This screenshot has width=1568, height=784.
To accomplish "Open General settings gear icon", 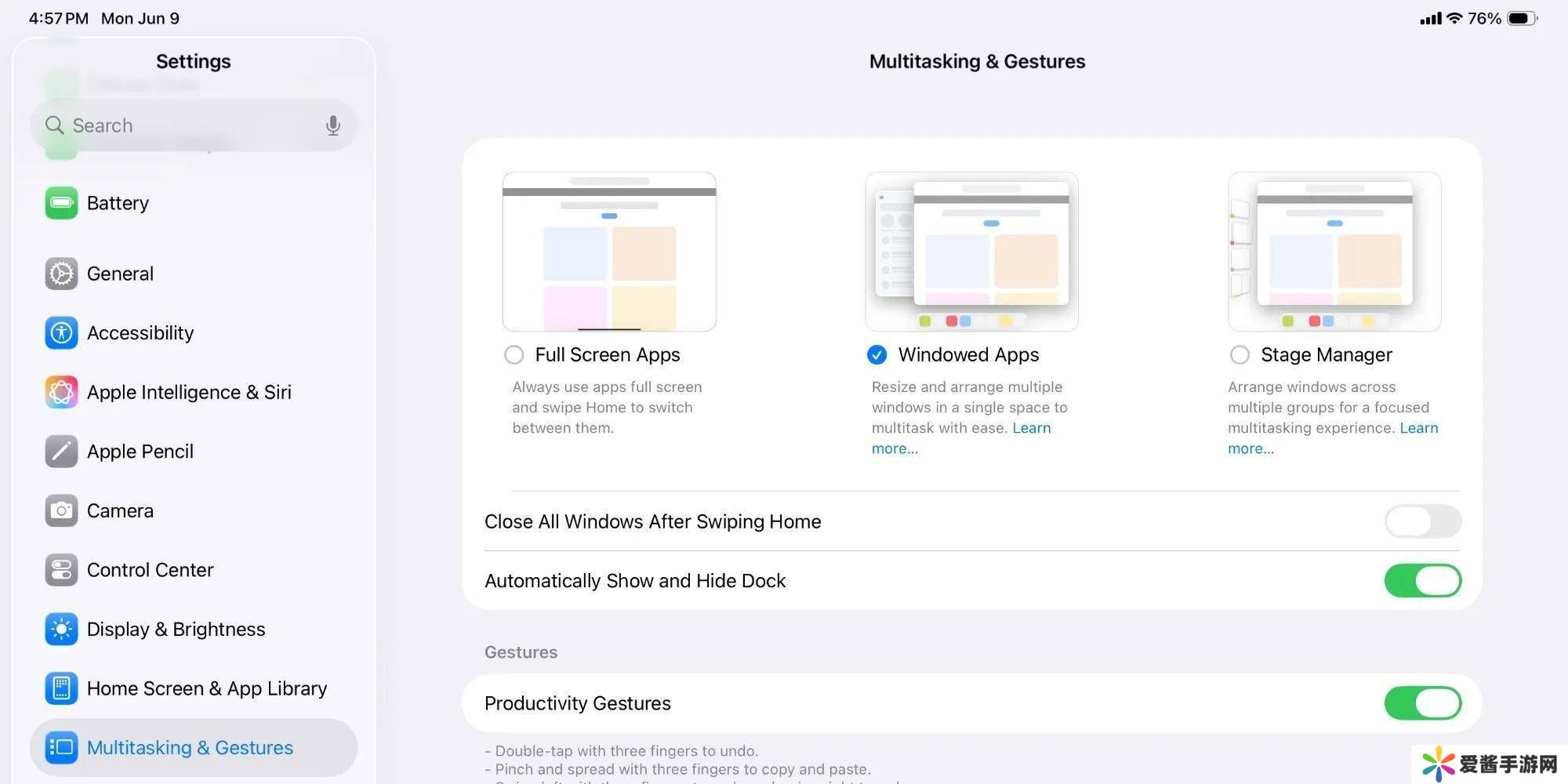I will click(61, 274).
